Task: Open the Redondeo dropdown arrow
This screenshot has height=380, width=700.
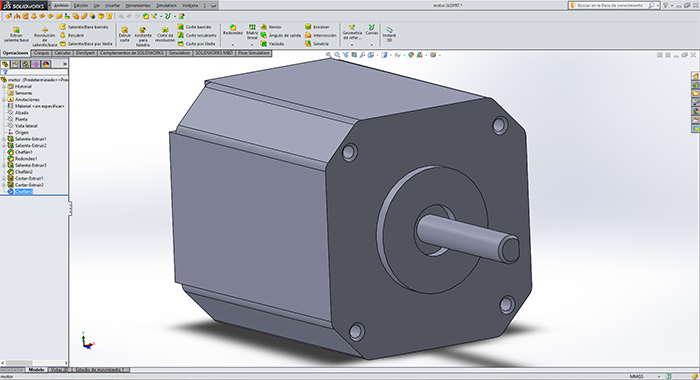Action: (233, 45)
